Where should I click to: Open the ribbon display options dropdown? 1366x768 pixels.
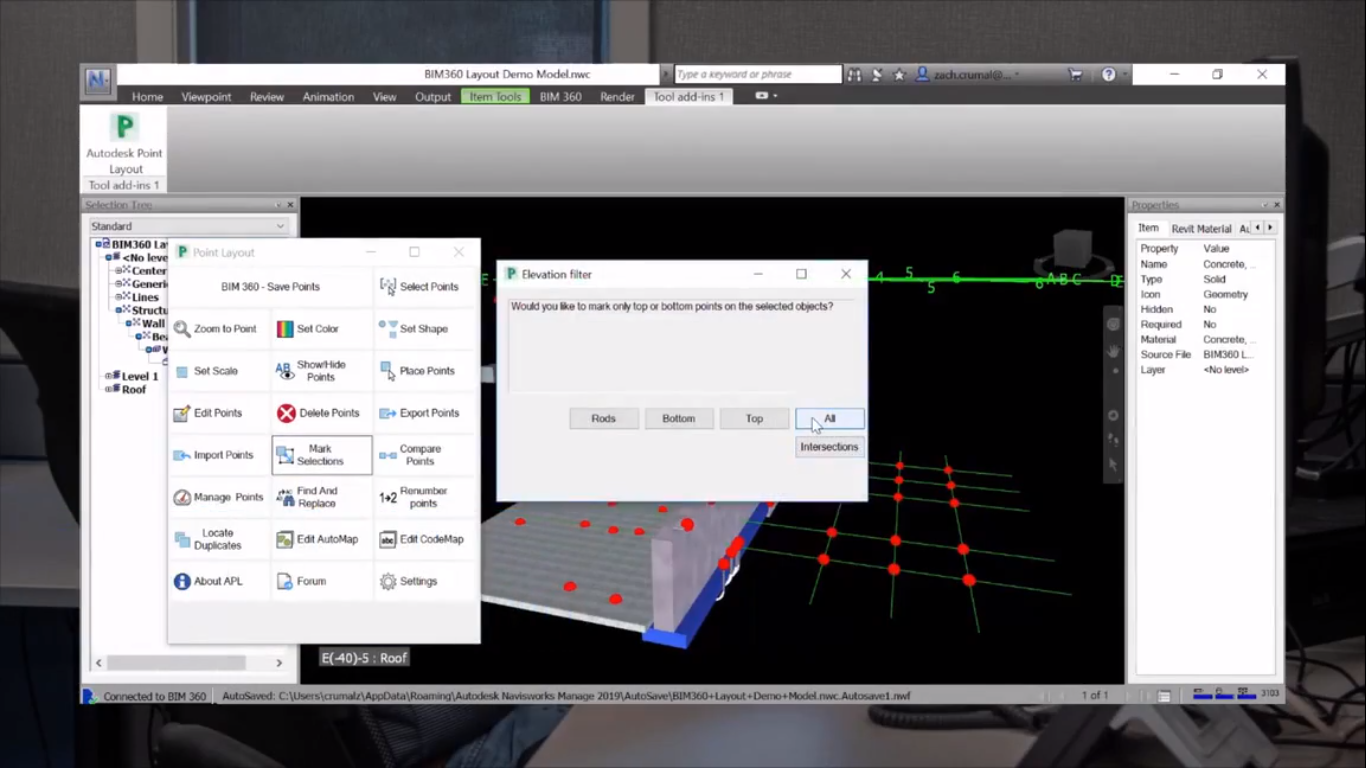(766, 96)
